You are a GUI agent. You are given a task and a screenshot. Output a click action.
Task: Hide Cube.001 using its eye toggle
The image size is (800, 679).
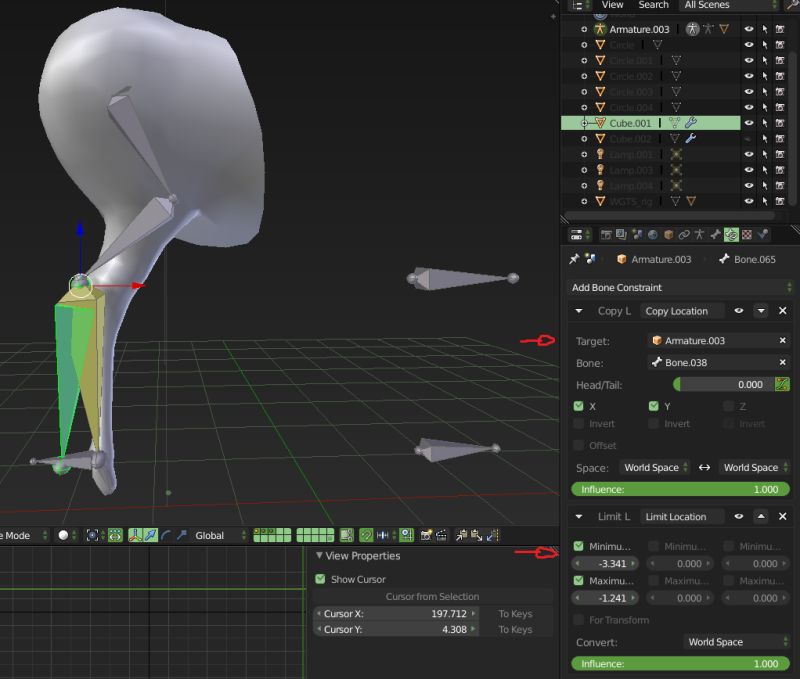[747, 122]
